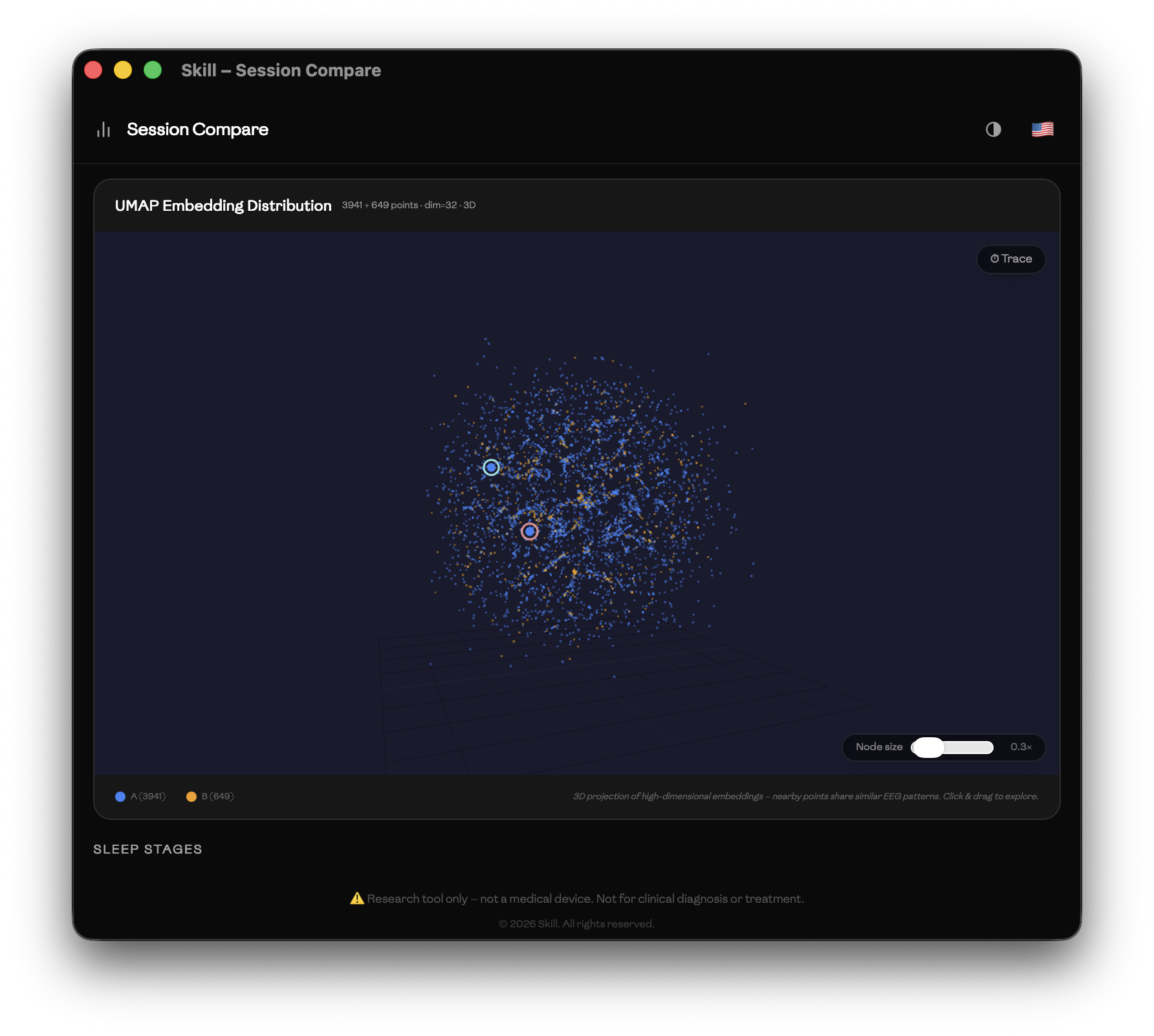
Task: Toggle dark/light theme via the contrast icon
Action: [x=994, y=129]
